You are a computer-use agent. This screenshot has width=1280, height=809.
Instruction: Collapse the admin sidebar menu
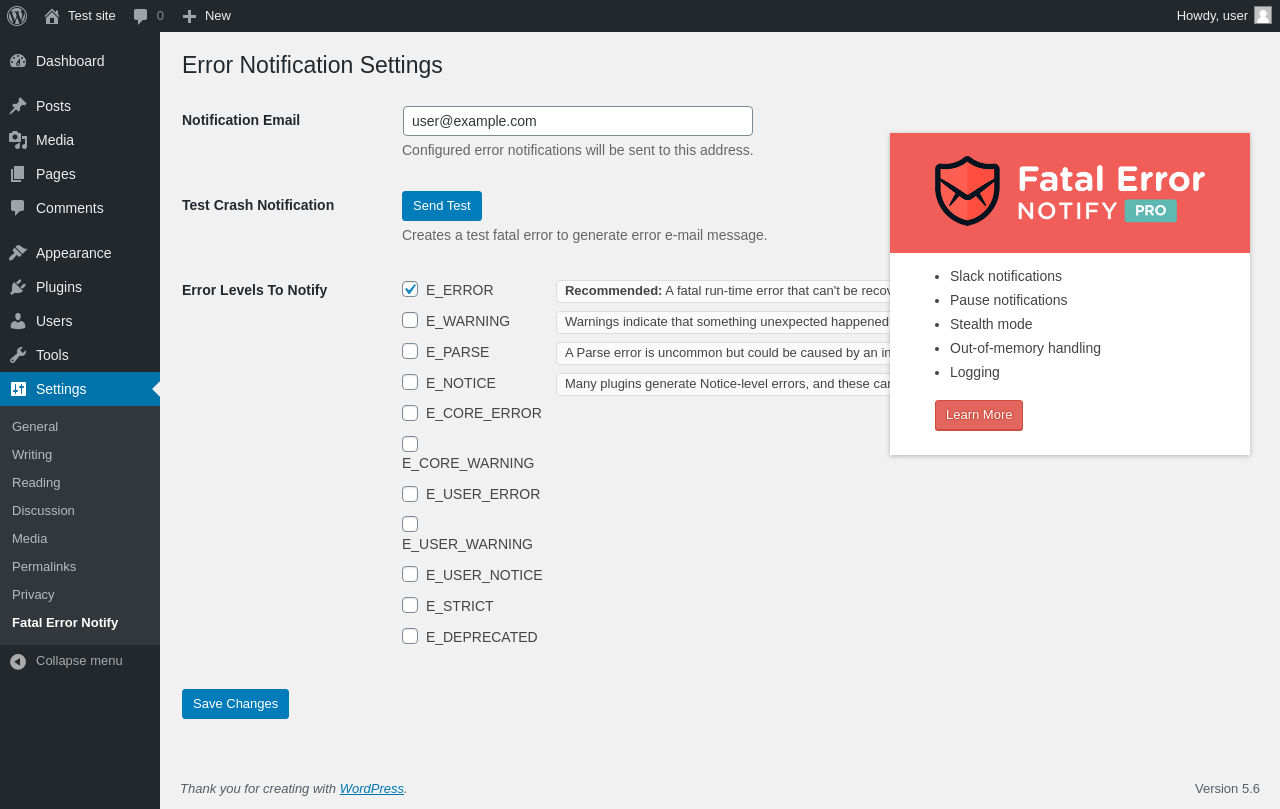click(x=66, y=661)
